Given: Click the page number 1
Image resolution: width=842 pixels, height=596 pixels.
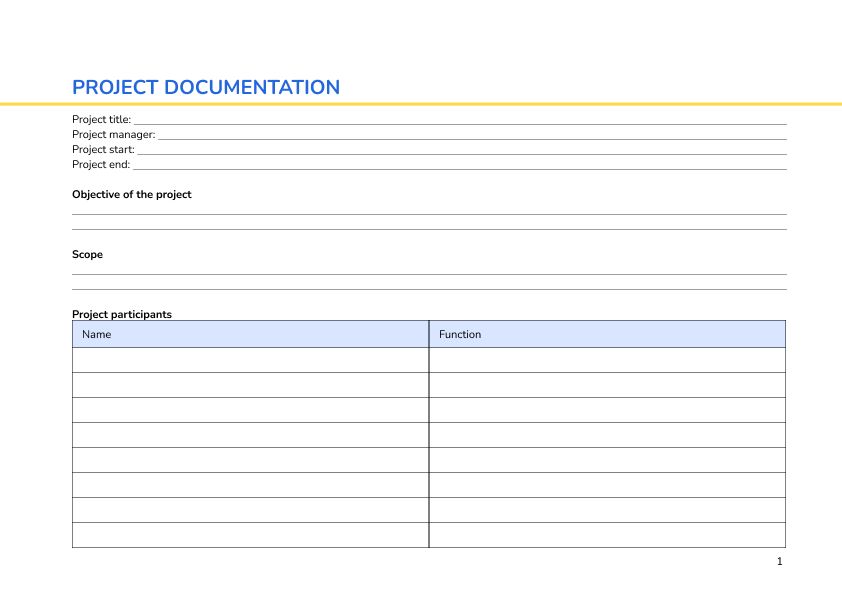Looking at the screenshot, I should pos(778,562).
